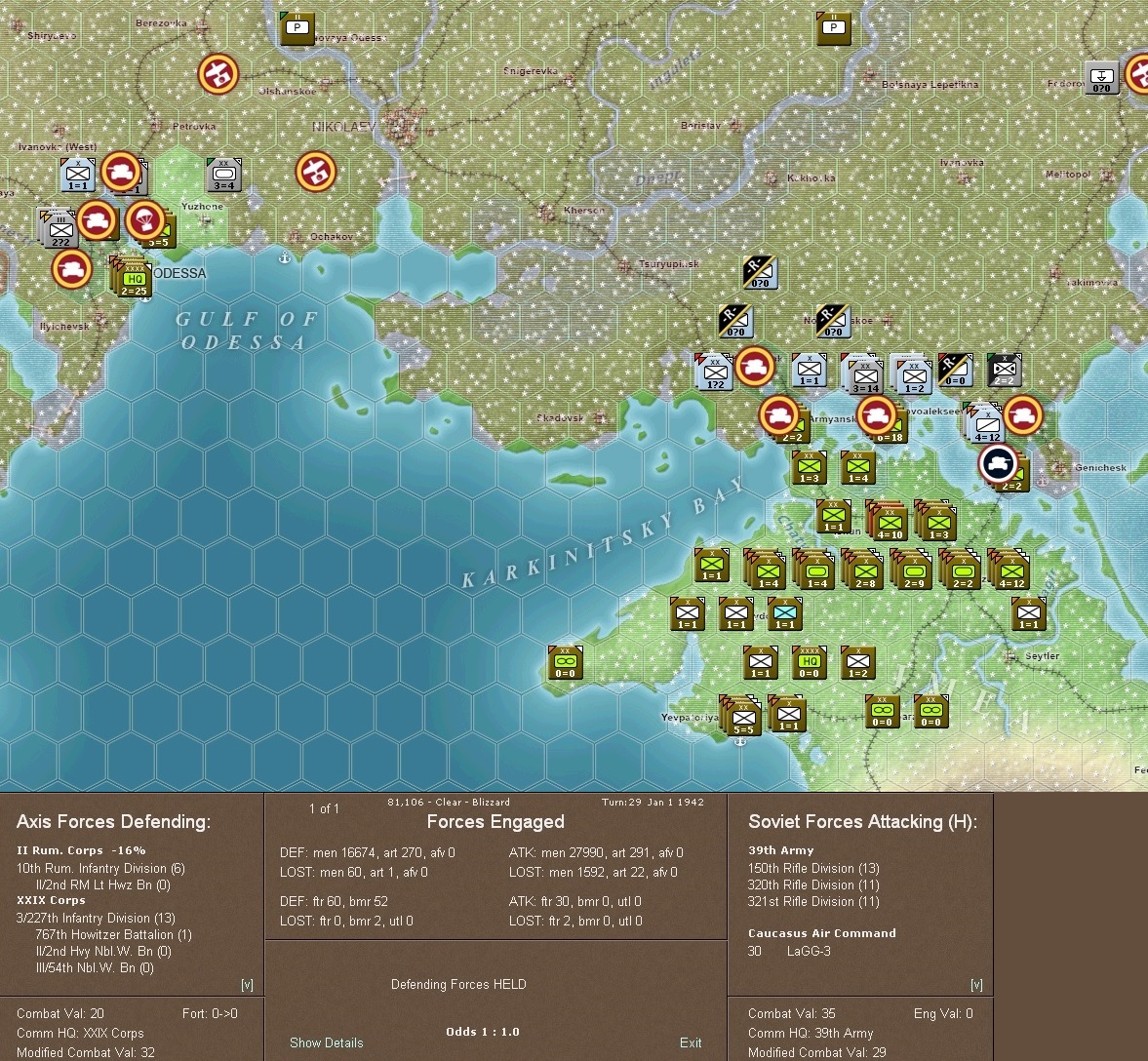The image size is (1148, 1061).
Task: Select the Soviet 1=2 counter beside HQ
Action: click(858, 663)
